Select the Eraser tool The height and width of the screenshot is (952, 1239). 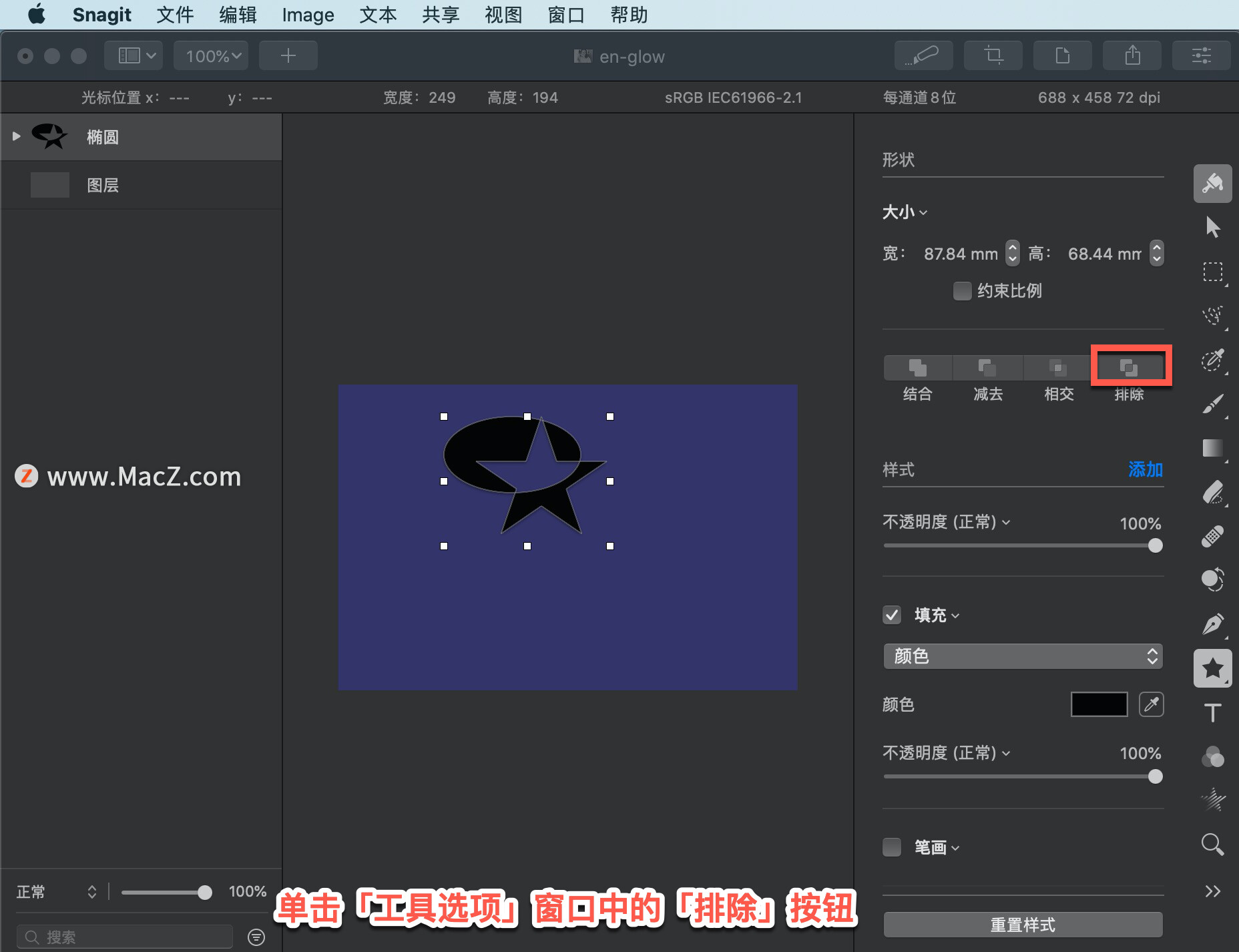1212,493
